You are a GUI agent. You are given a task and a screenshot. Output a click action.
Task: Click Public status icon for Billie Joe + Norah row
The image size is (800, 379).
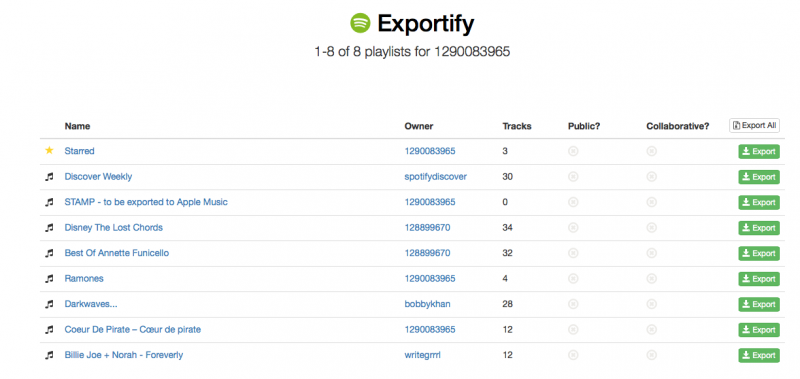point(573,355)
